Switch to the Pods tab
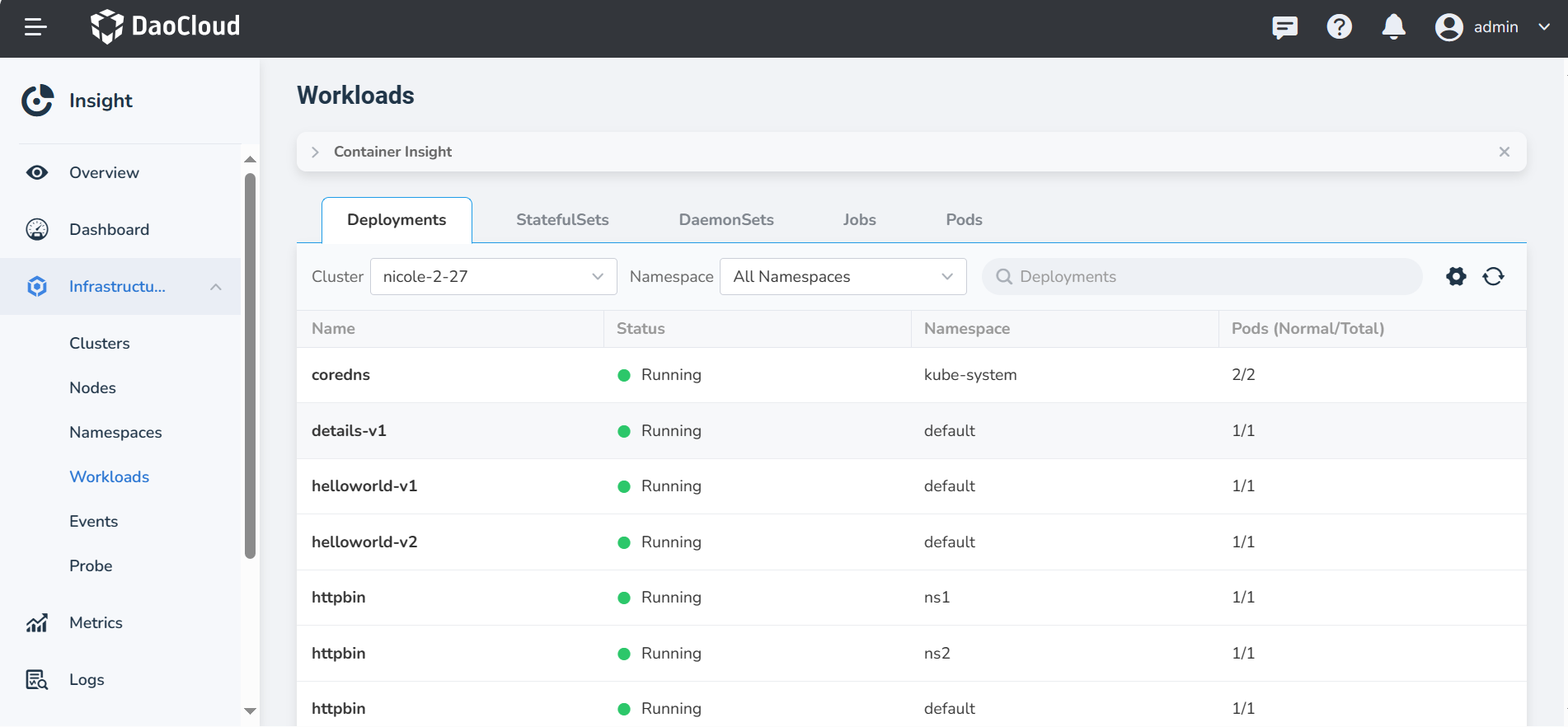Viewport: 1568px width, 727px height. pyautogui.click(x=964, y=220)
